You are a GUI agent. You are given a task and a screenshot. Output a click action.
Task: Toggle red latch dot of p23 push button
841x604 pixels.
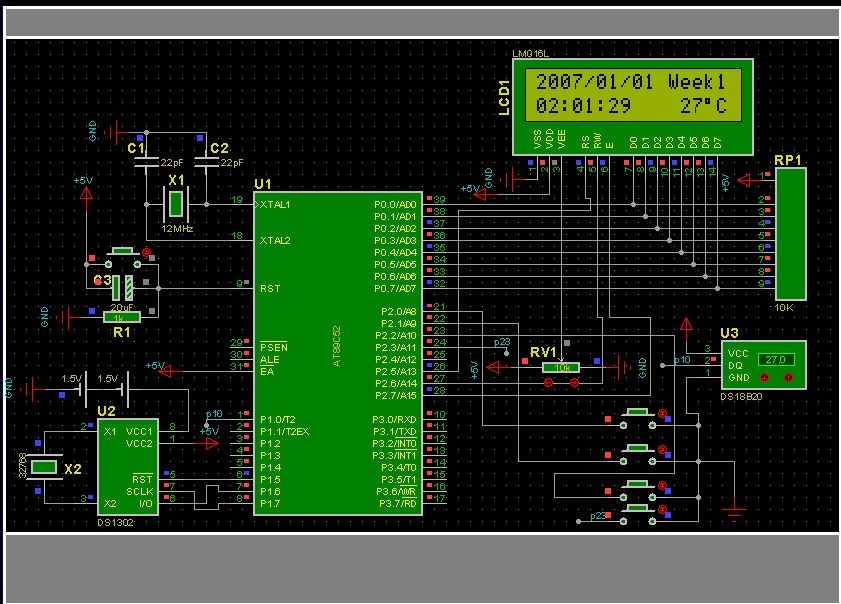pos(661,509)
